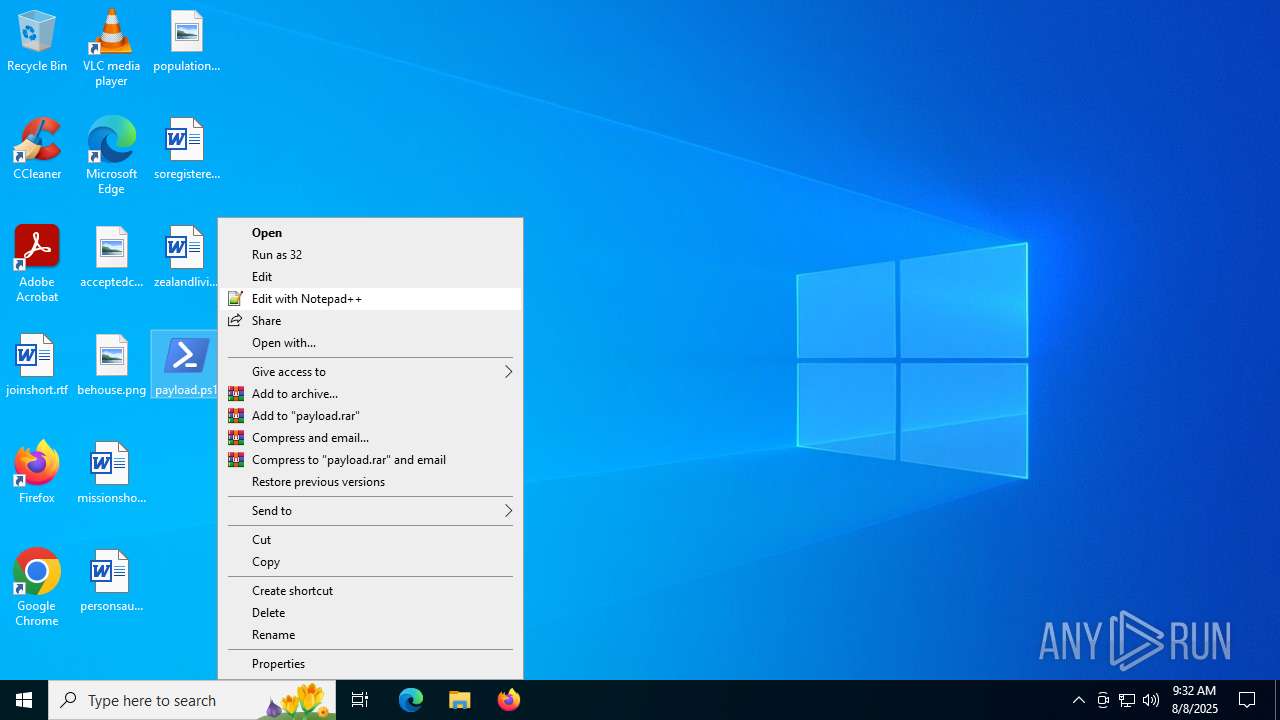
Task: Choose Add to "payload.rar"
Action: [370, 416]
